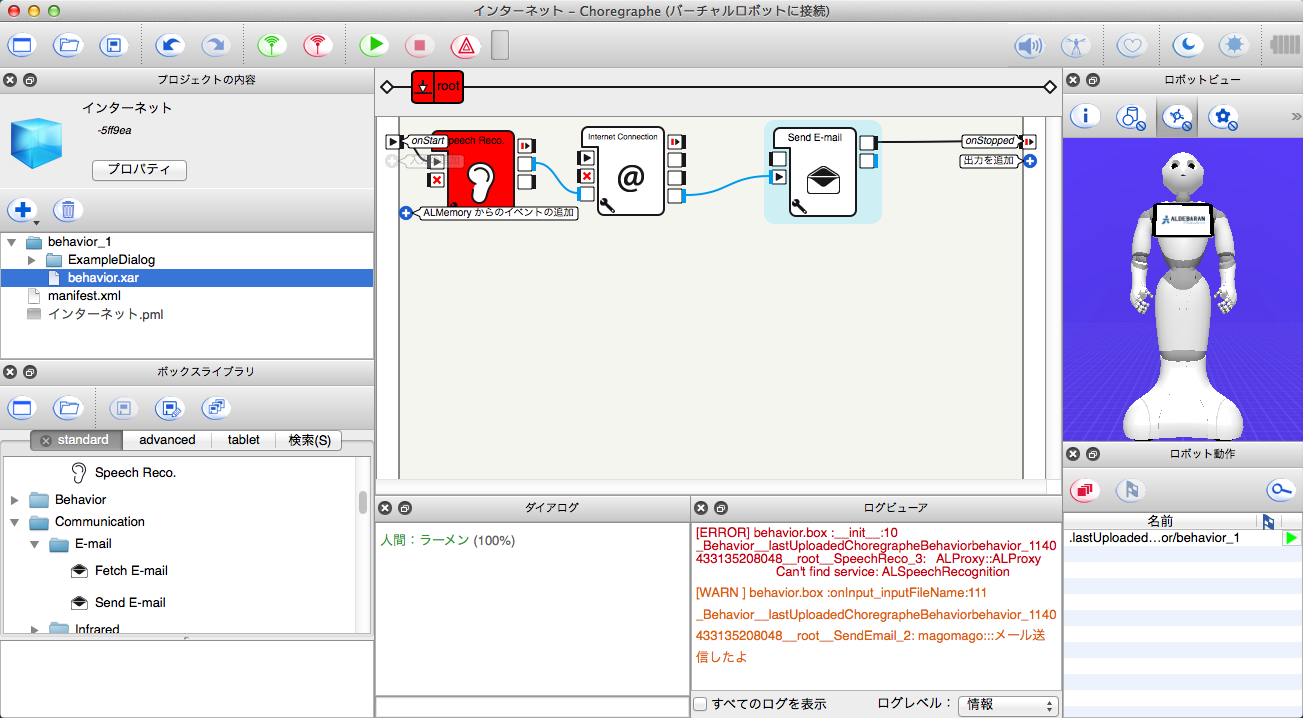Sort by 名前 column header
This screenshot has width=1303, height=718.
click(x=1160, y=521)
